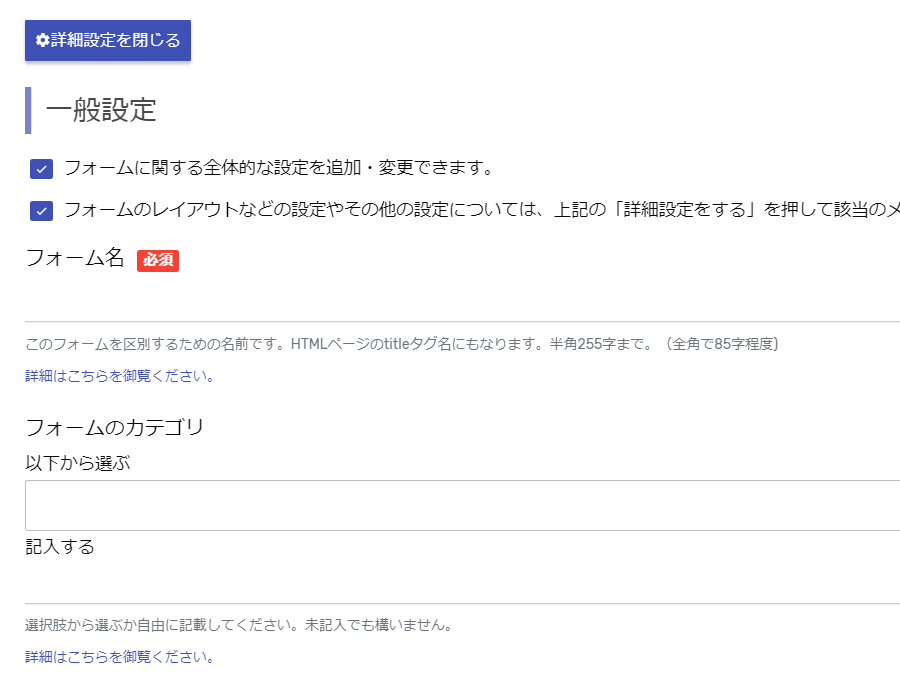Image resolution: width=900 pixels, height=679 pixels.
Task: Open the 以下から選ぶ category dropdown
Action: pyautogui.click(x=462, y=506)
